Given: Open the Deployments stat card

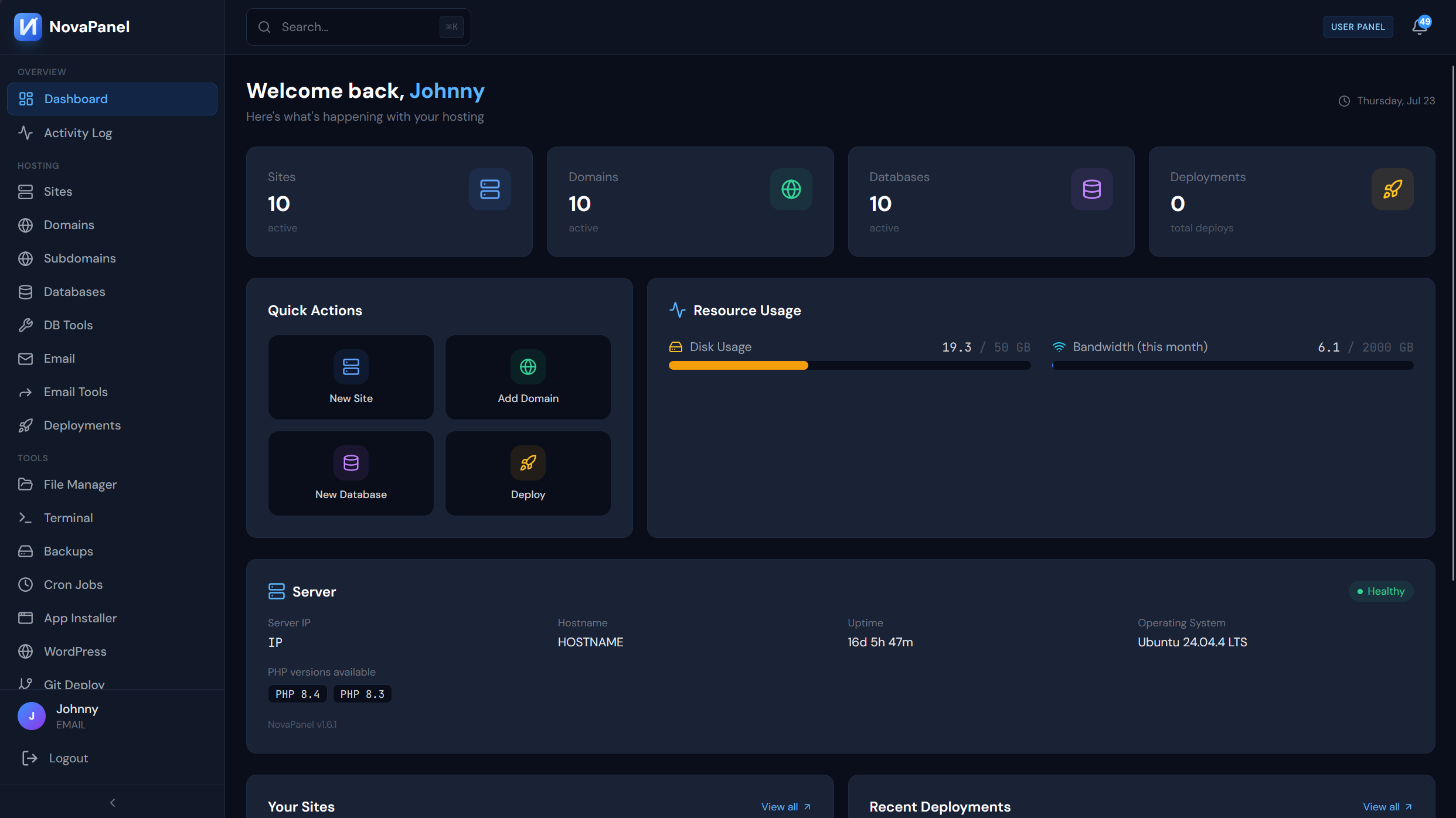Looking at the screenshot, I should 1292,202.
